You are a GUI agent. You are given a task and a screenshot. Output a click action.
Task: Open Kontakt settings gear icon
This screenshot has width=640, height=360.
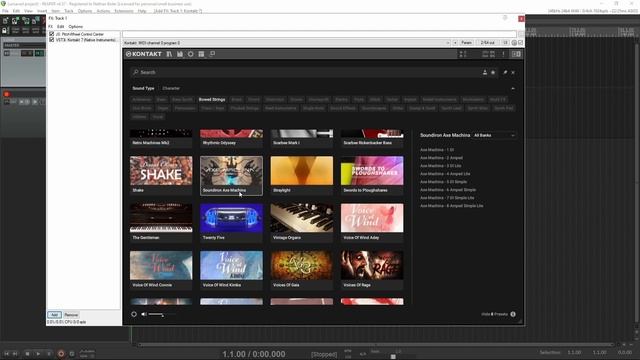(x=191, y=54)
